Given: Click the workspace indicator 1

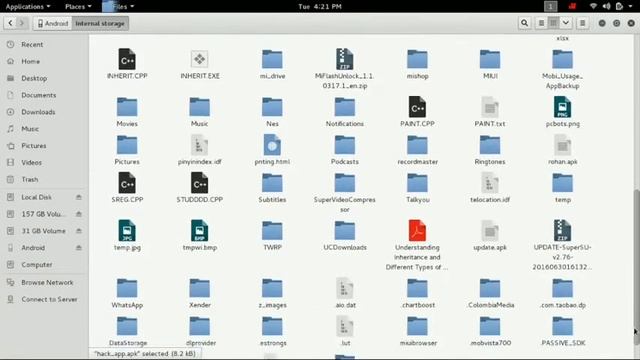Looking at the screenshot, I should coord(551,6).
